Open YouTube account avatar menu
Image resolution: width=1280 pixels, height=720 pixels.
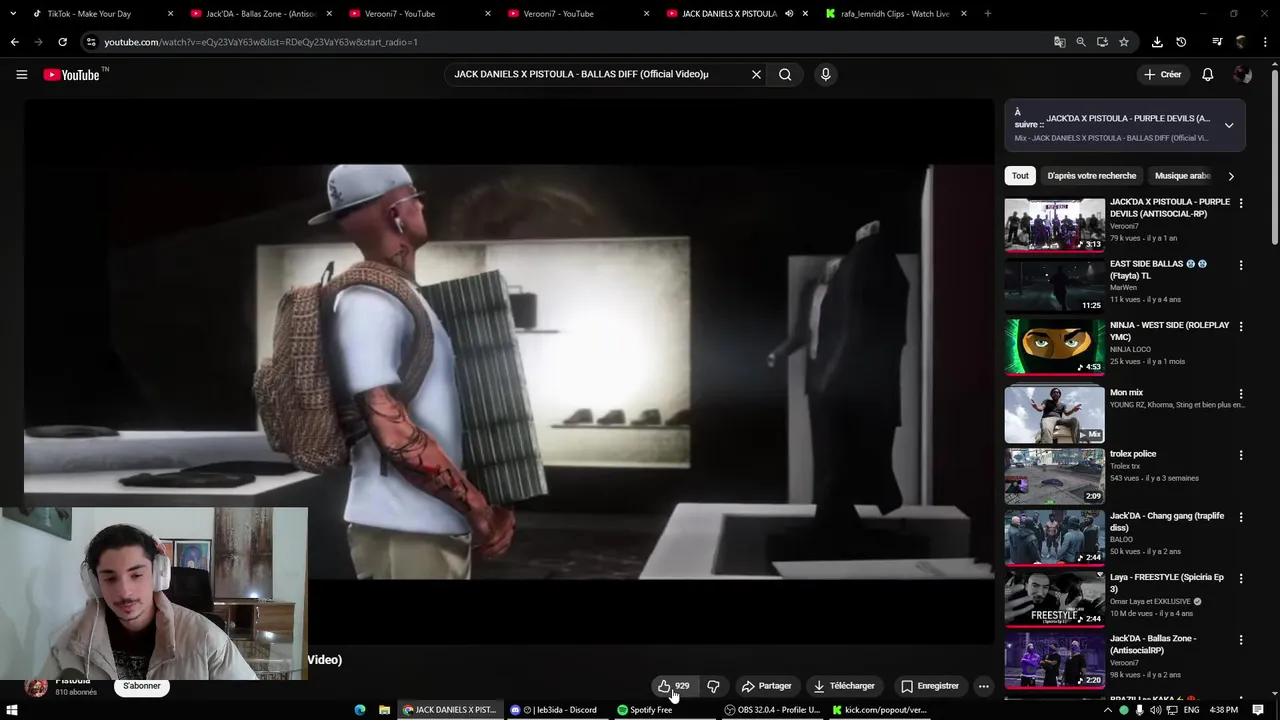[x=1242, y=74]
